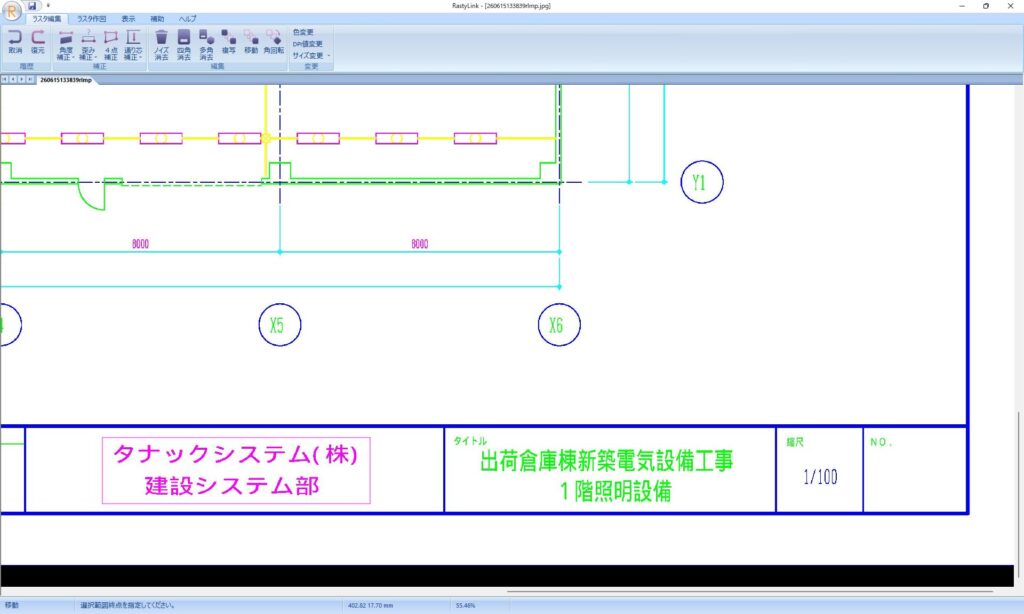Viewport: 1024px width, 614px height.
Task: Click the horizontal scrollbar at bottom
Action: pos(750,591)
